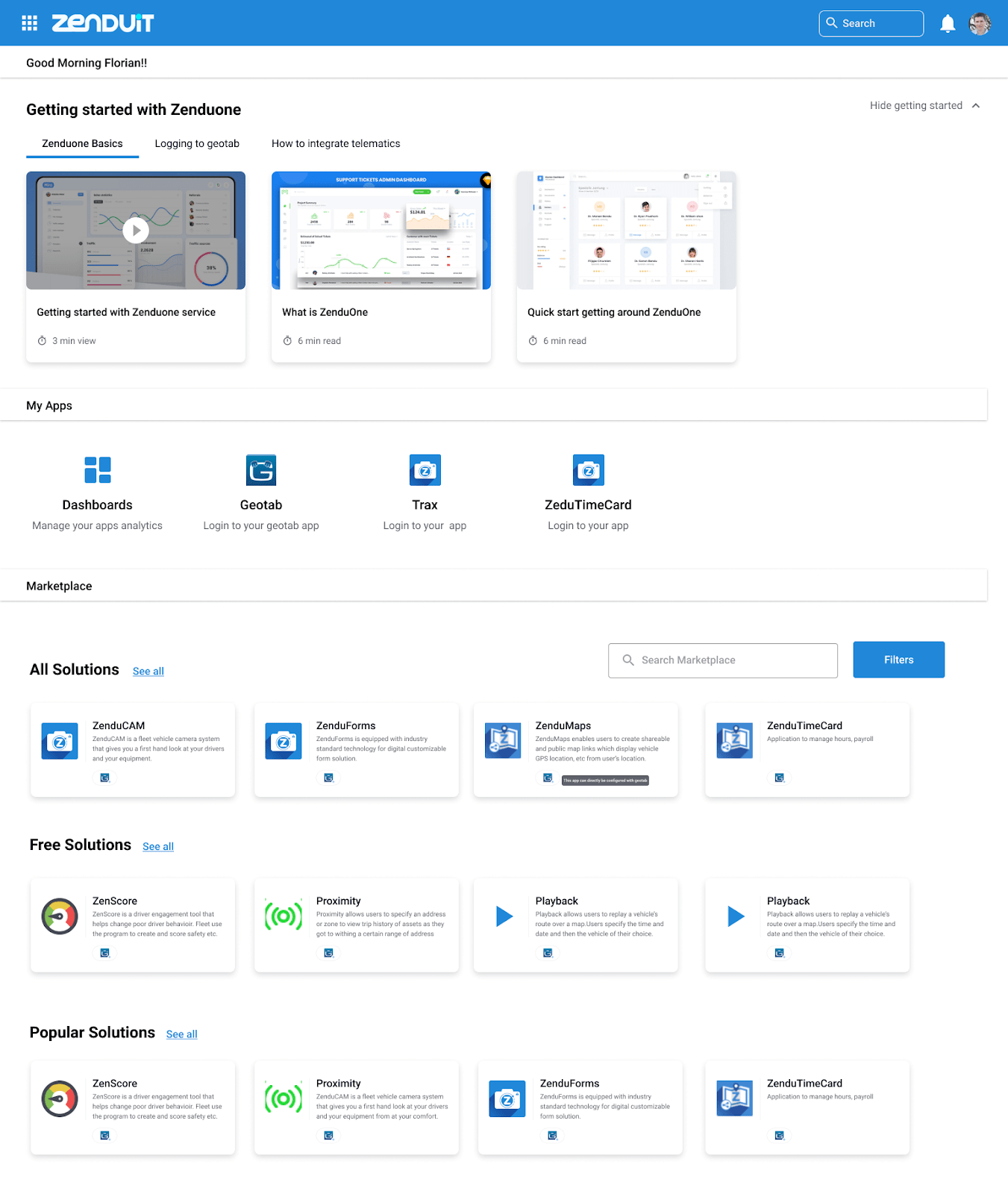Click ZenduForms camera icon in Popular Solutions
The height and width of the screenshot is (1194, 1008).
click(507, 1099)
